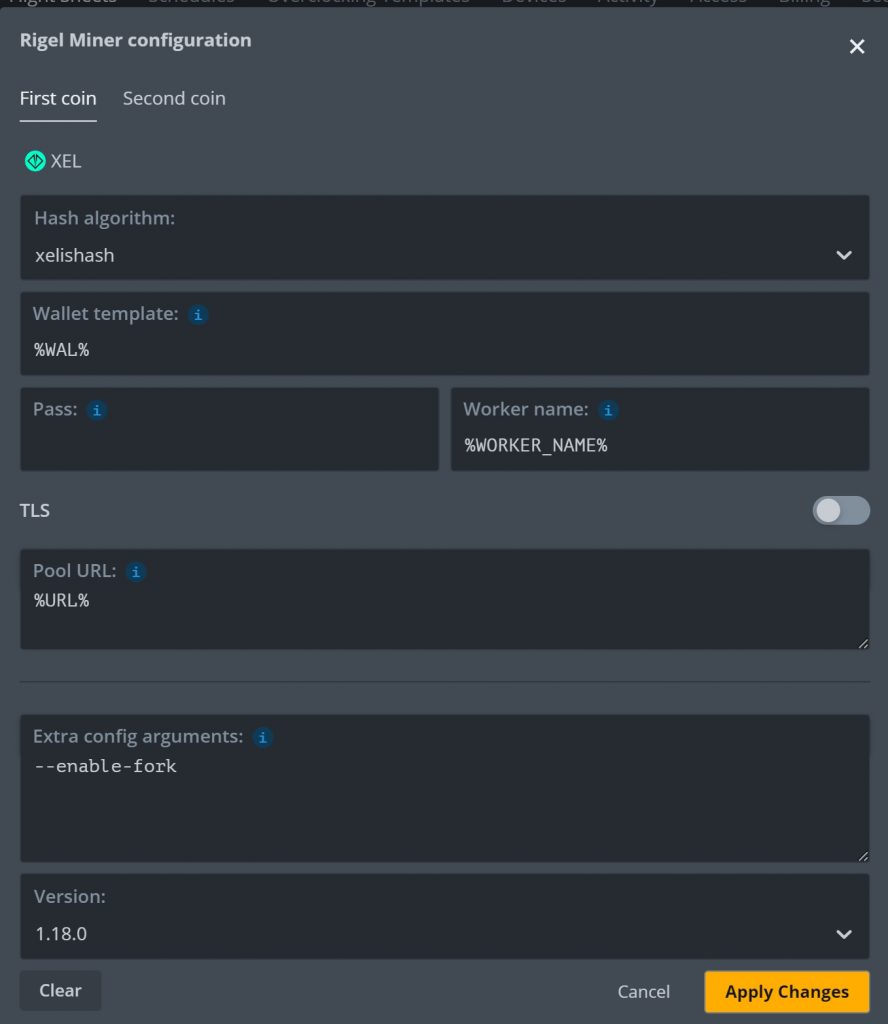Click the Worker name input field
This screenshot has height=1024, width=888.
660,429
